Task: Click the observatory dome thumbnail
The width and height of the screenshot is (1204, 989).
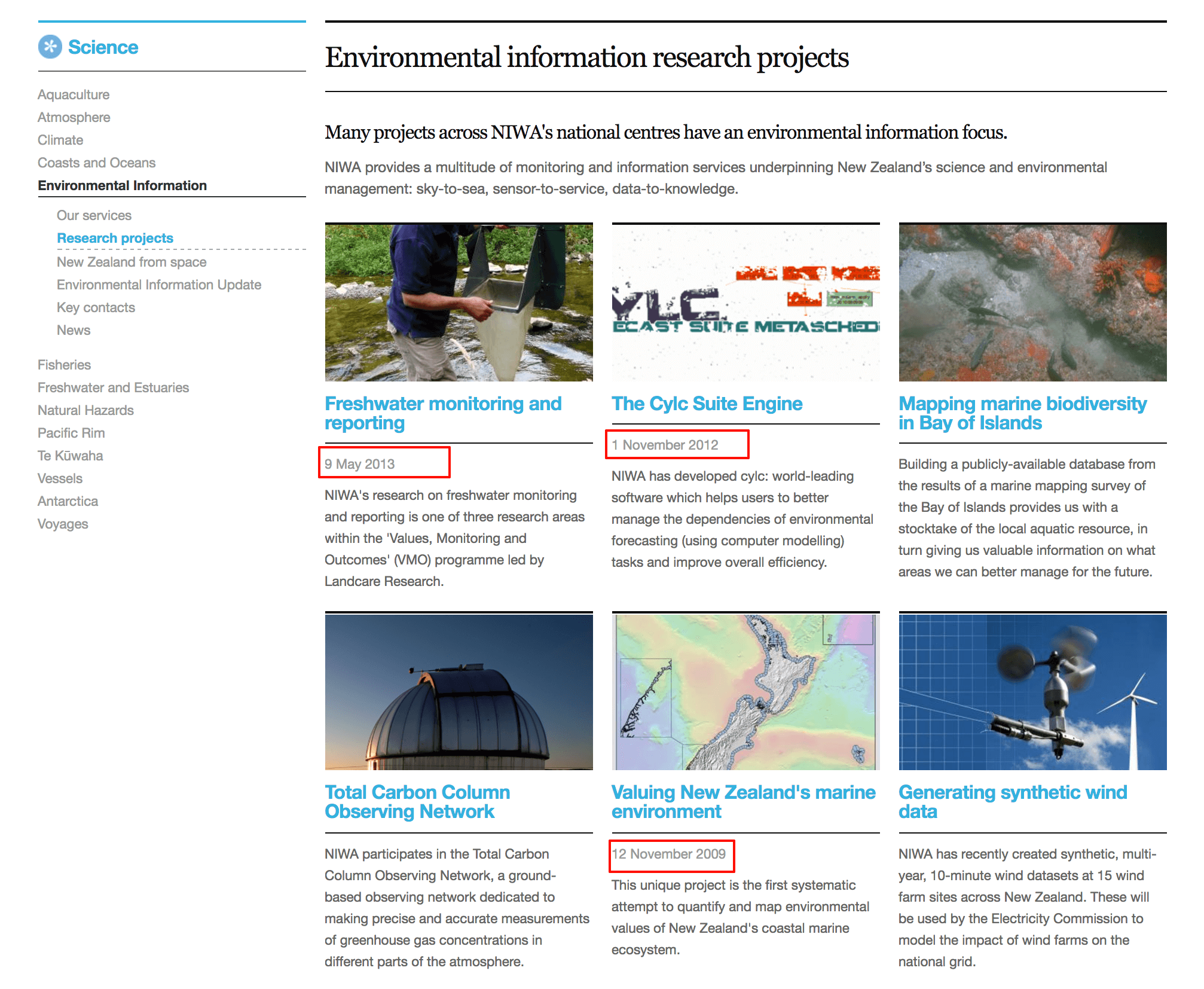Action: 459,692
